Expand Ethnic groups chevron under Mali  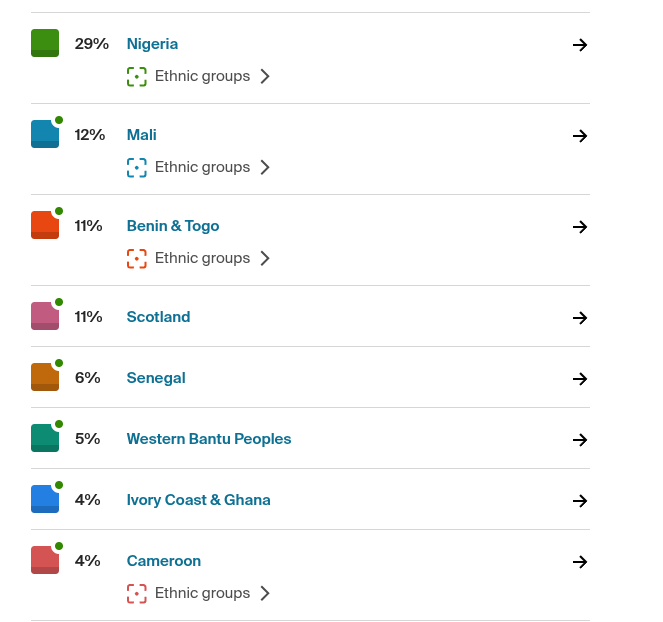[265, 167]
